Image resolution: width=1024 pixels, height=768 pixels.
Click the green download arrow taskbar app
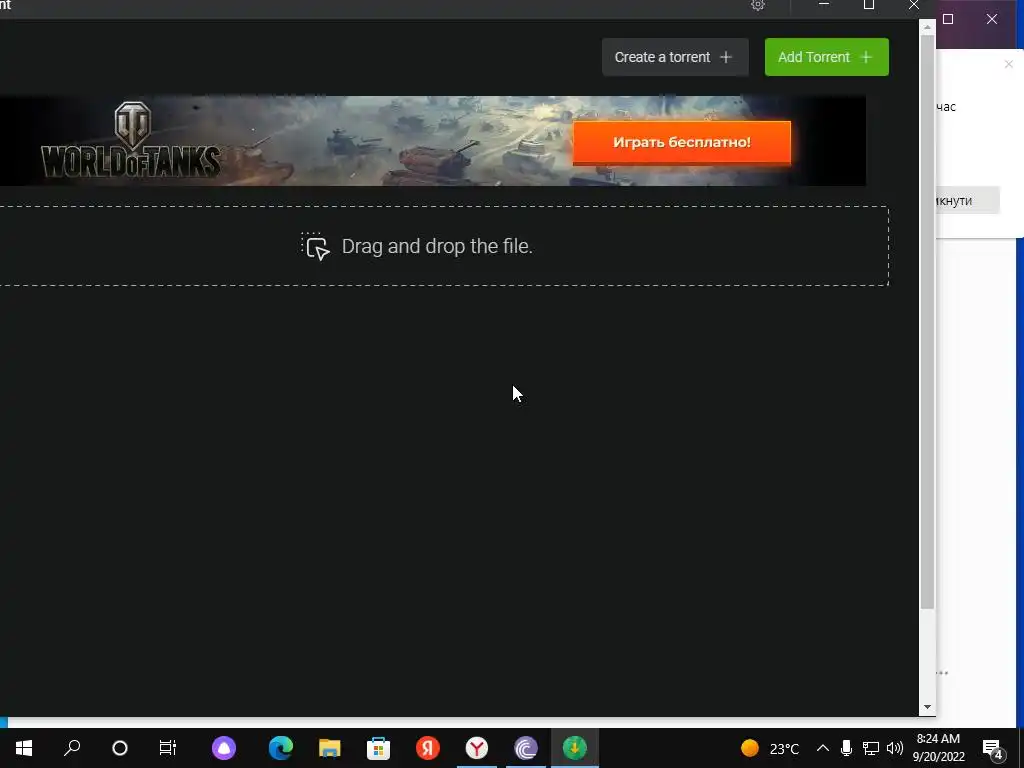[575, 748]
